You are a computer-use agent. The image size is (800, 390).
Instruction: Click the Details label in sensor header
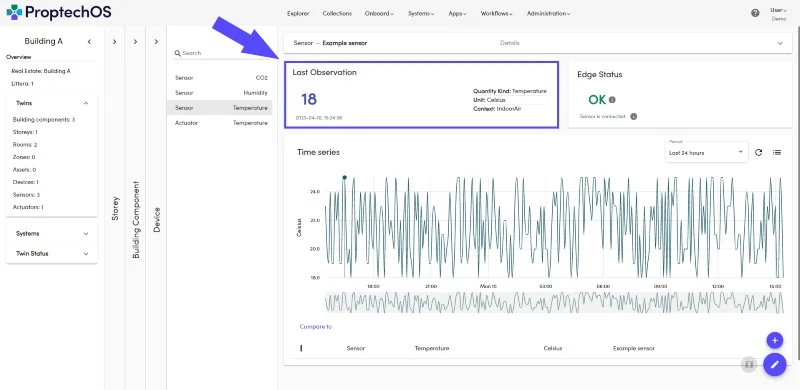click(x=510, y=43)
